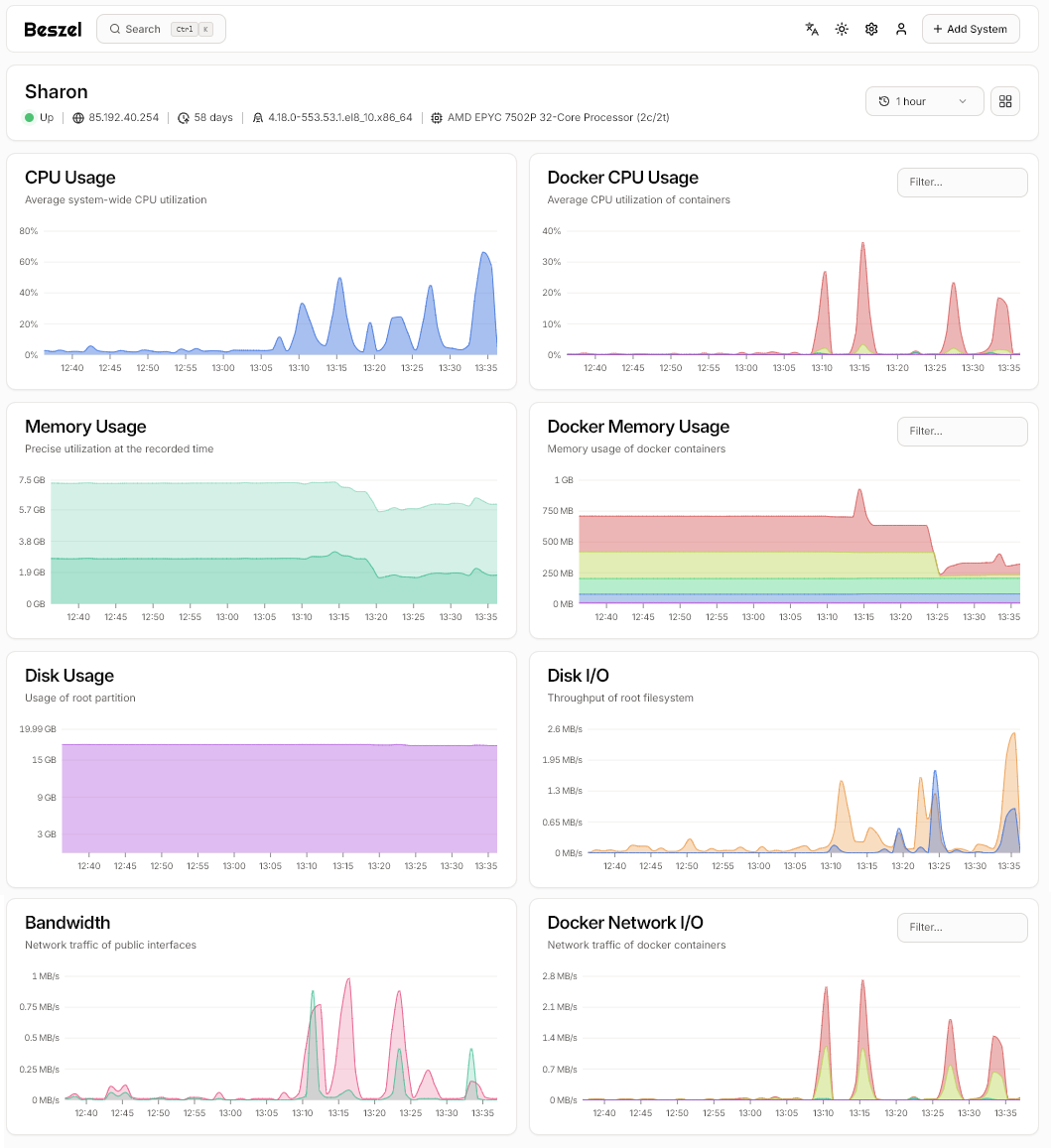Click the Beszel logo
1051x1148 pixels.
(x=53, y=29)
